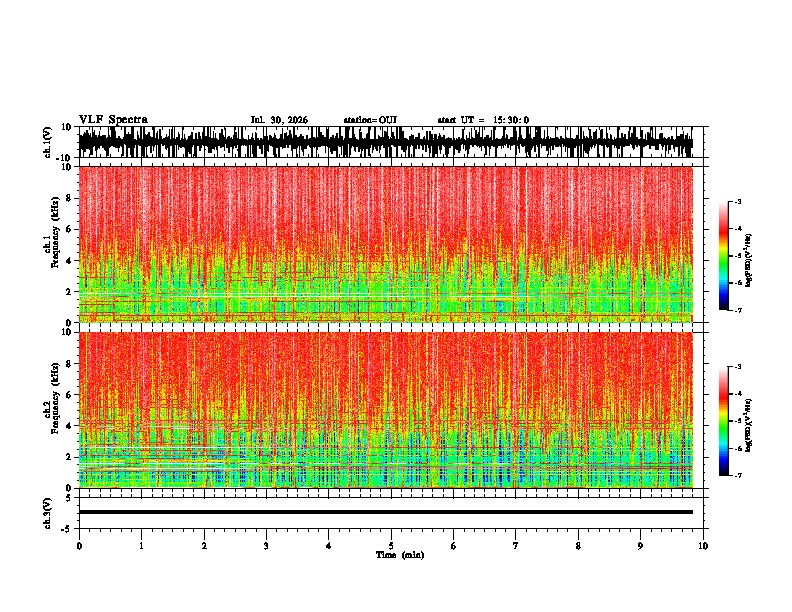Click the "-6" label on ch.1 colorbar
The width and height of the screenshot is (792, 612).
[737, 283]
